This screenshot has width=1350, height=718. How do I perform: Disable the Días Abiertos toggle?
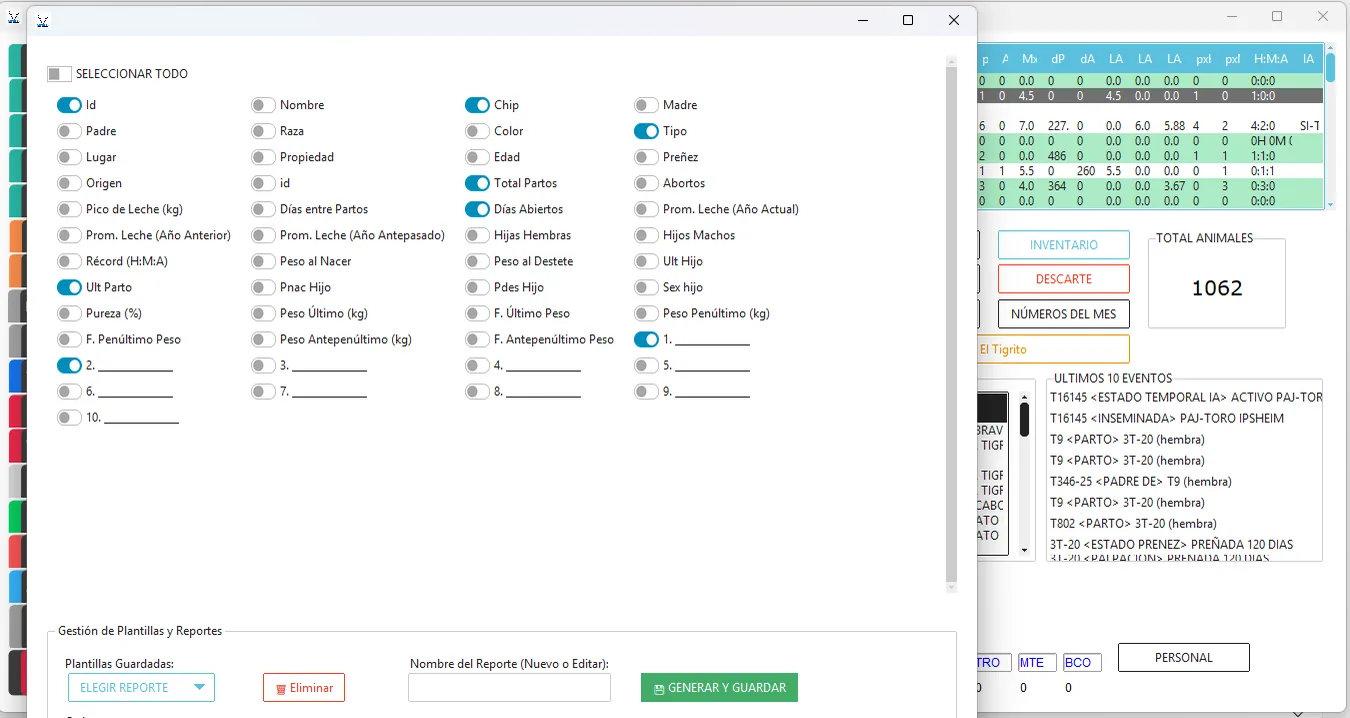point(477,209)
